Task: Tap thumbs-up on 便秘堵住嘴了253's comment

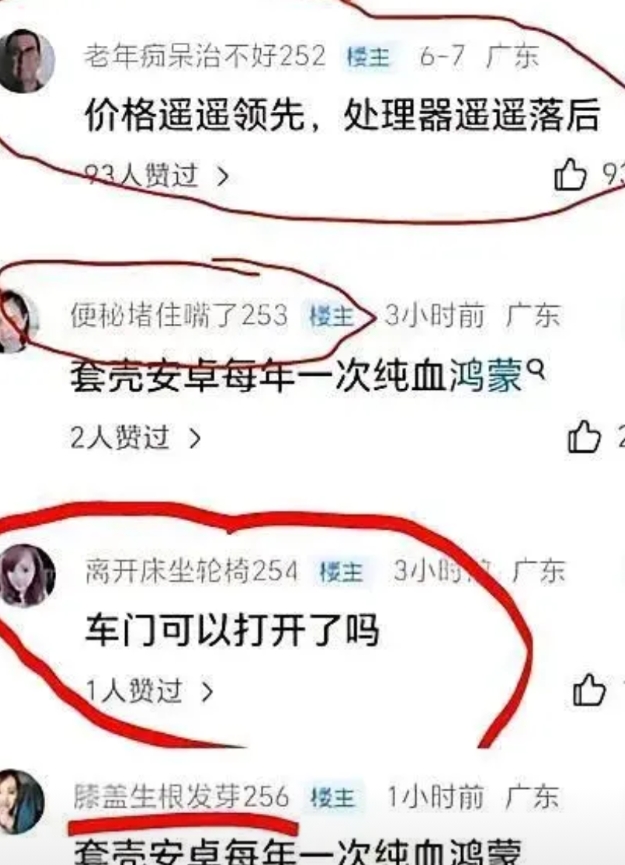Action: coord(584,437)
